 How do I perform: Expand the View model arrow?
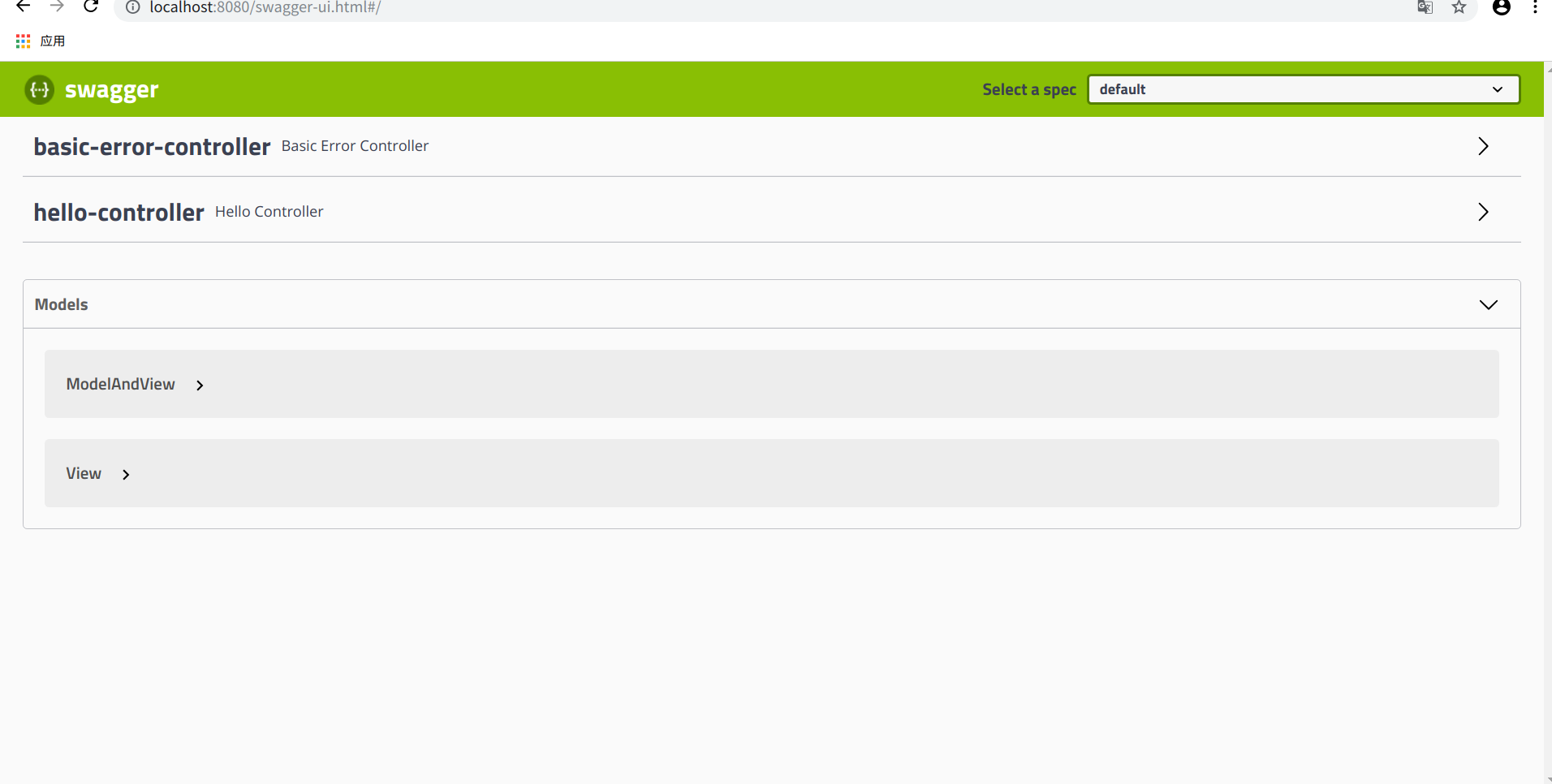click(x=126, y=475)
